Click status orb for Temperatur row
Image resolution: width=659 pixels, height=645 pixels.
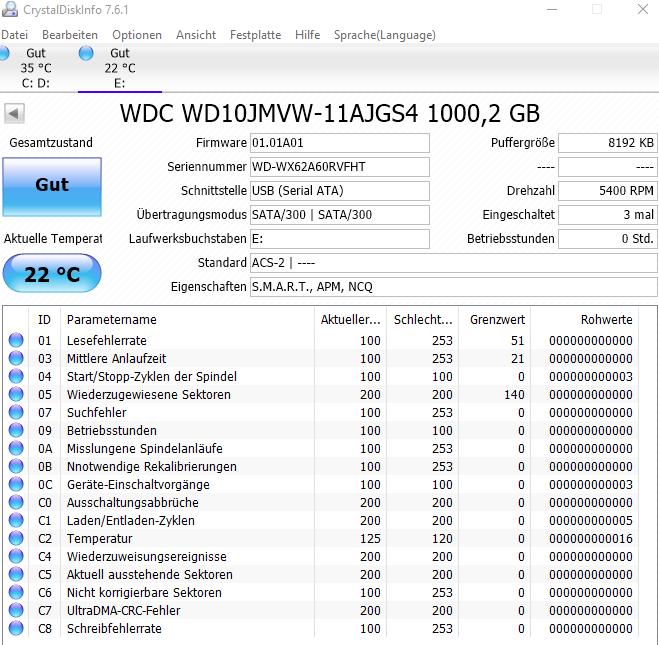[16, 538]
